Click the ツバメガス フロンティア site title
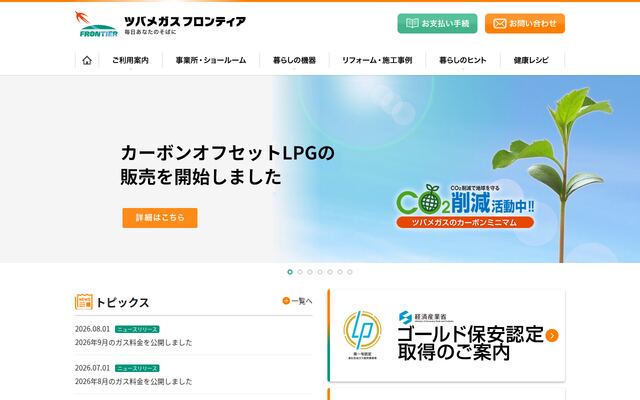 [185, 21]
